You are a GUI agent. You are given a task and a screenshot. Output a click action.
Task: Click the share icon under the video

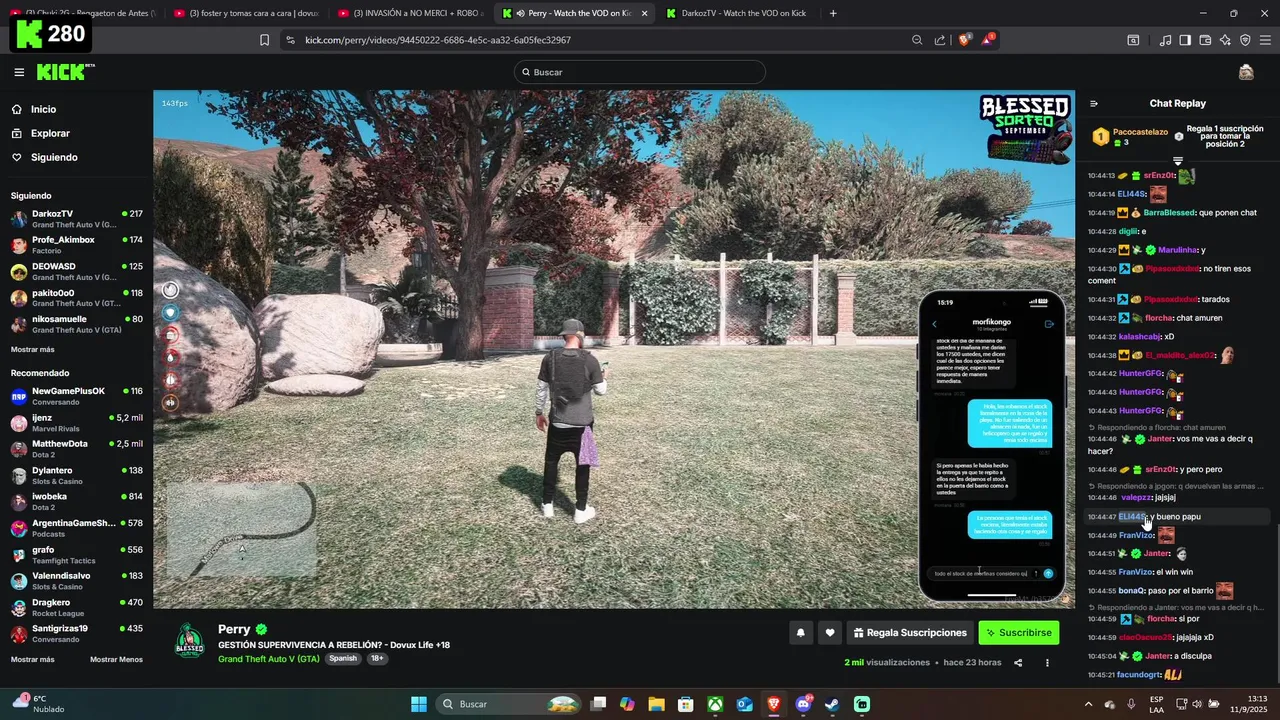pos(1018,662)
